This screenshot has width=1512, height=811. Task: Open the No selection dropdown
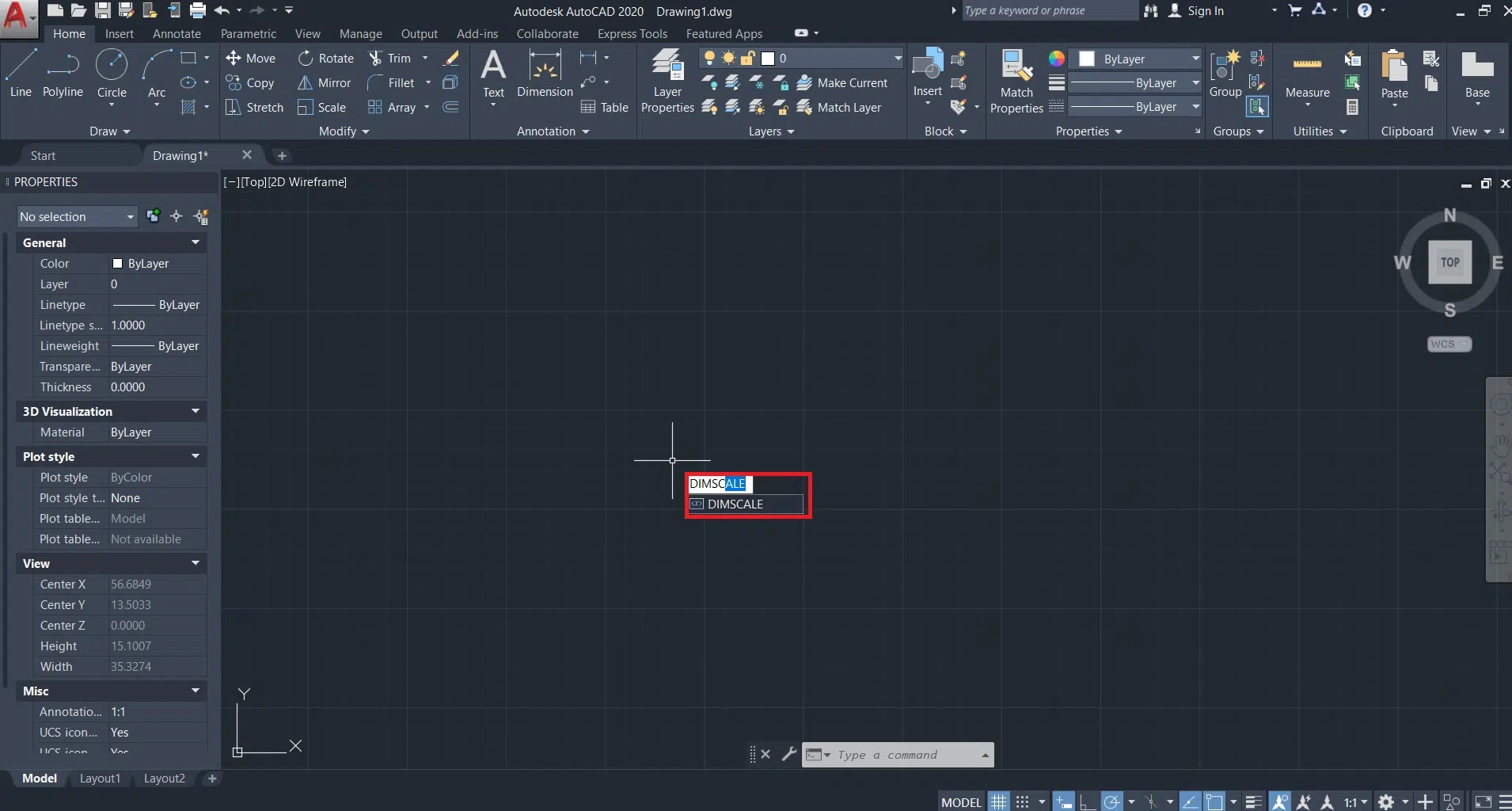[x=77, y=216]
